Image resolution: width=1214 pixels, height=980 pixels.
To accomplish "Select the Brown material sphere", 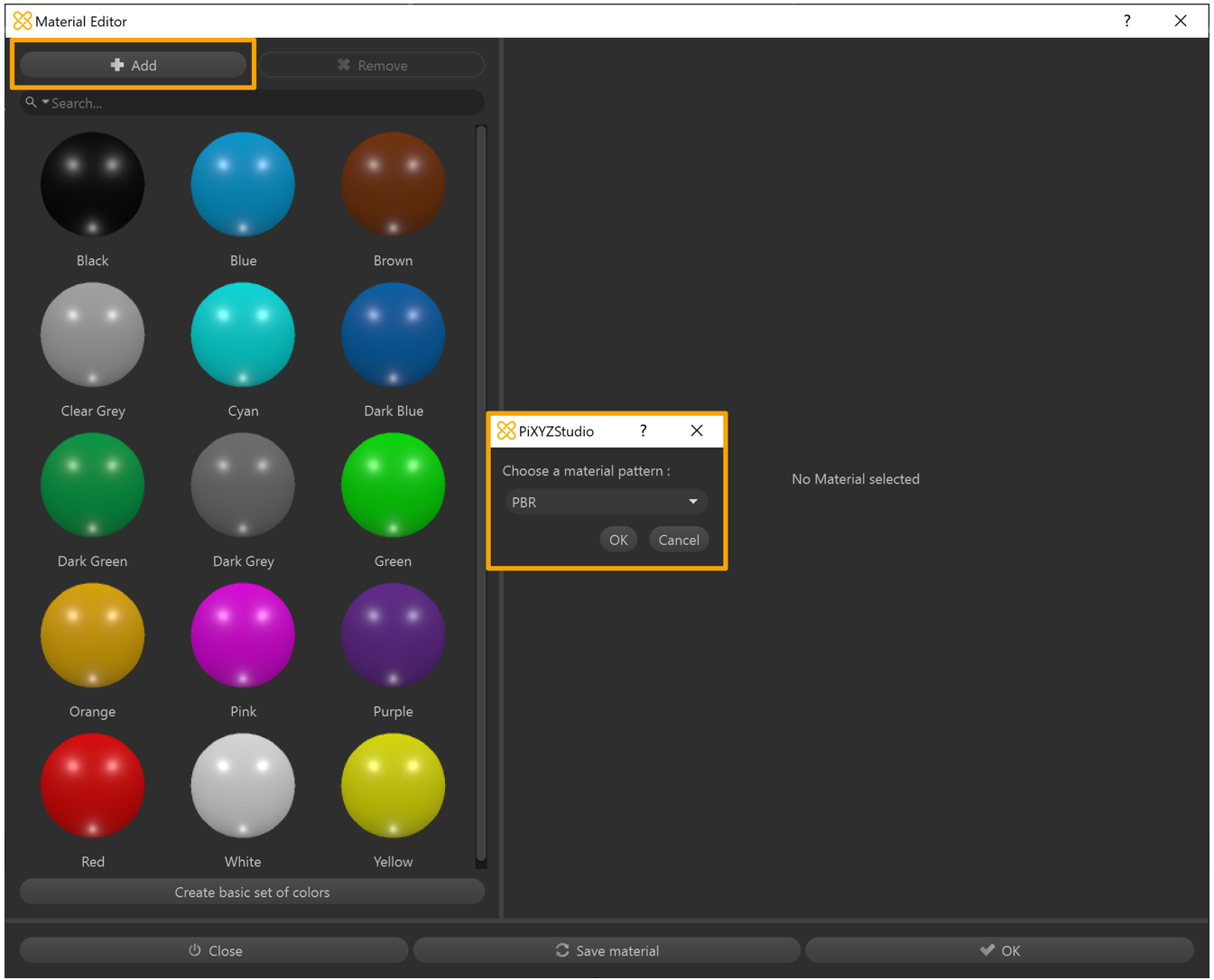I will [393, 184].
